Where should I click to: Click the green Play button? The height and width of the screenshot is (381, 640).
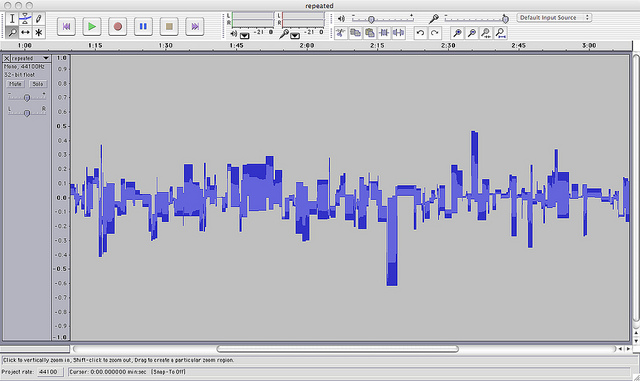tap(92, 27)
